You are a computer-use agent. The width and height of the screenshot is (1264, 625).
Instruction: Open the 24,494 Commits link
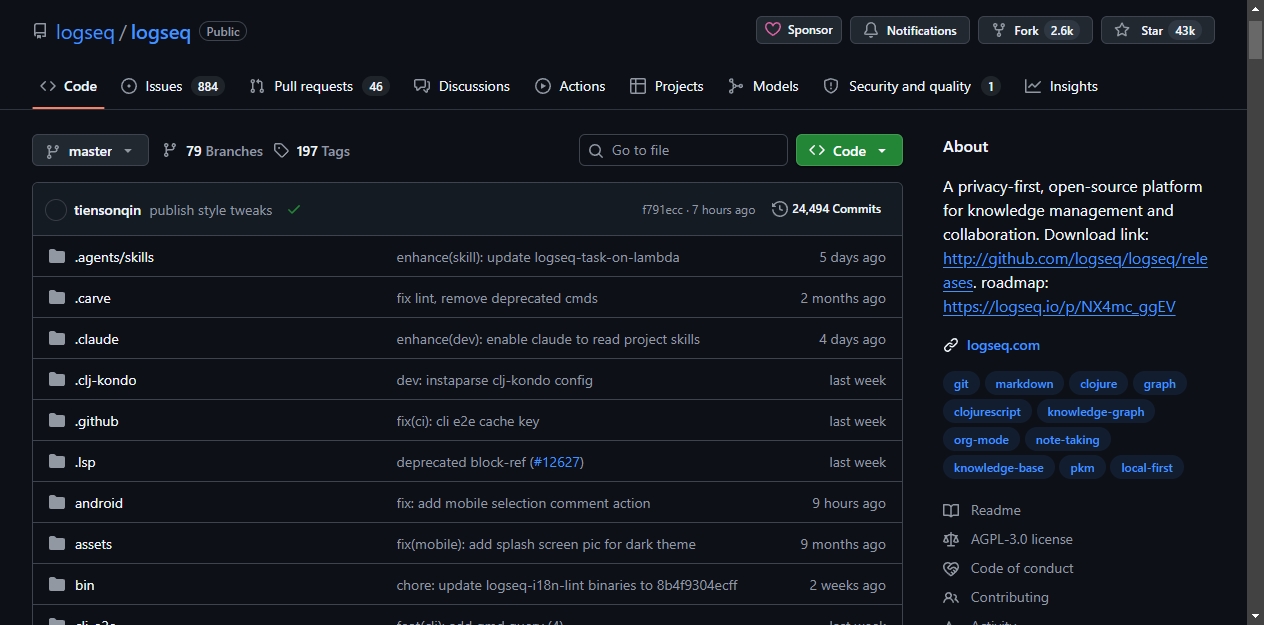(827, 209)
